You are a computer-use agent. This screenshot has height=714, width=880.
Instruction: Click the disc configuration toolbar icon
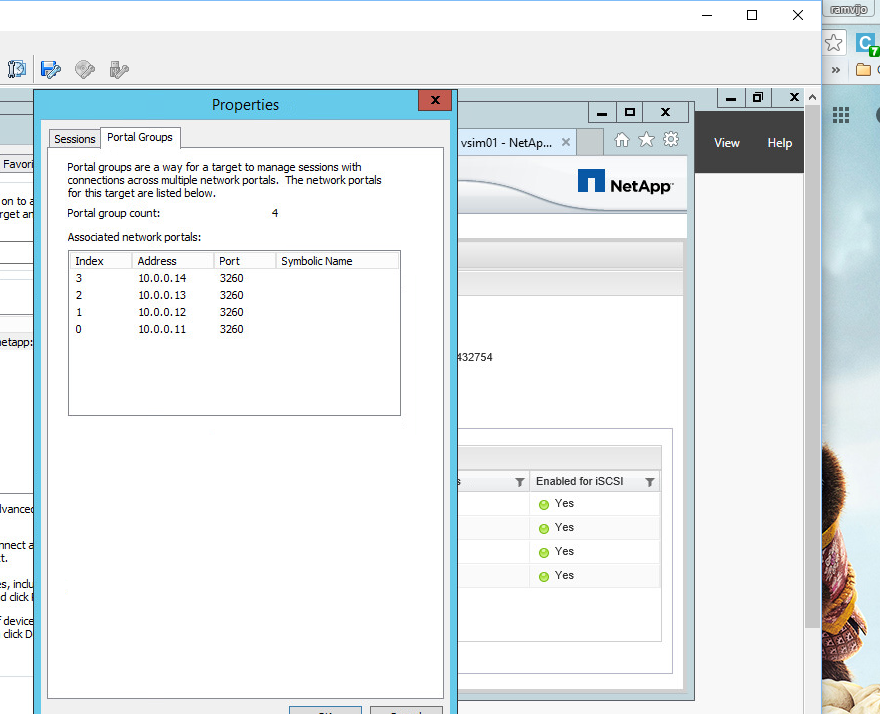(84, 69)
